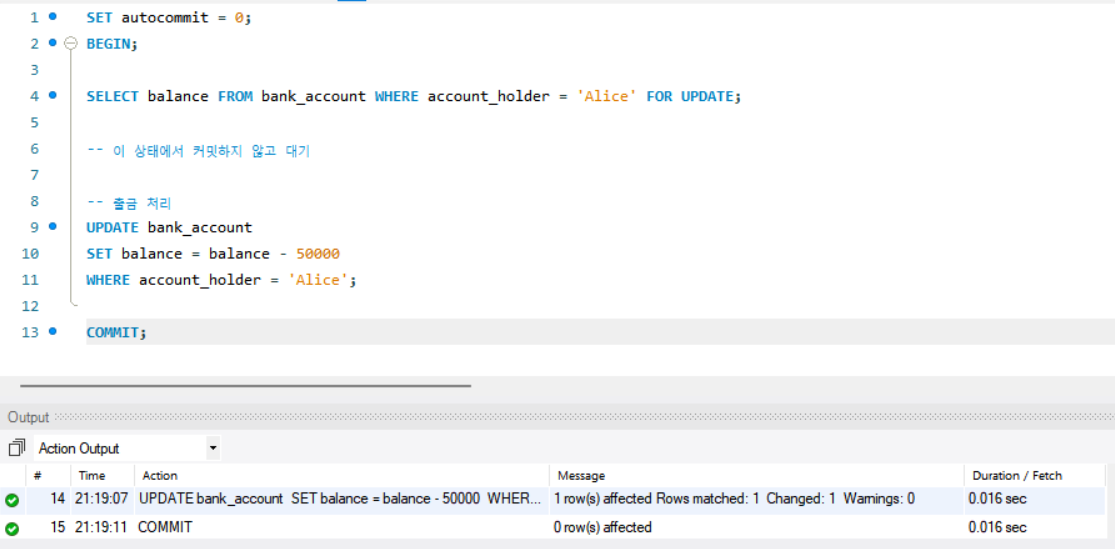Click the Action column header

tap(160, 476)
